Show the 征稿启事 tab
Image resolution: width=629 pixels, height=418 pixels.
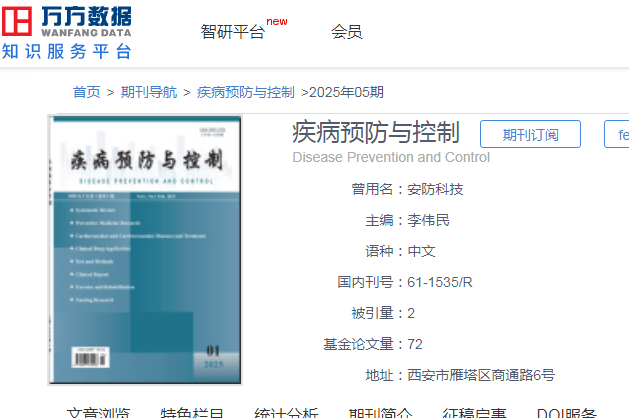474,412
